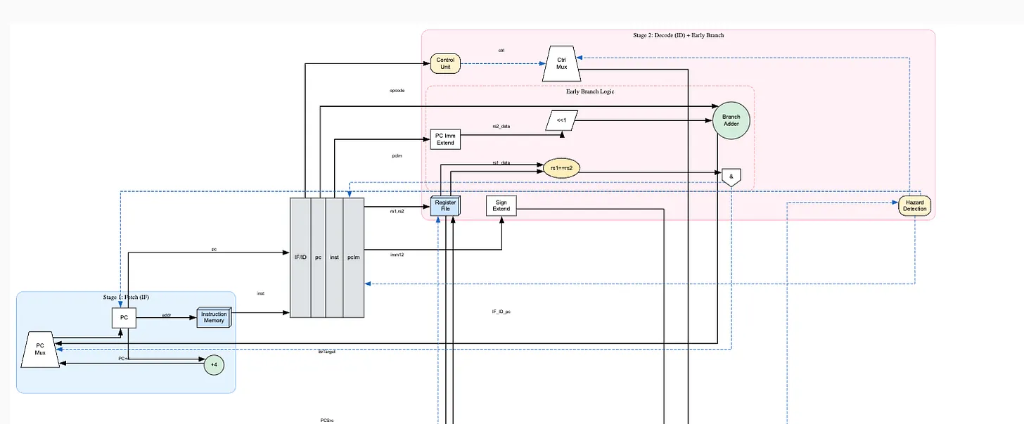Click the Hazard Detection node
The width and height of the screenshot is (1024, 424).
click(915, 206)
